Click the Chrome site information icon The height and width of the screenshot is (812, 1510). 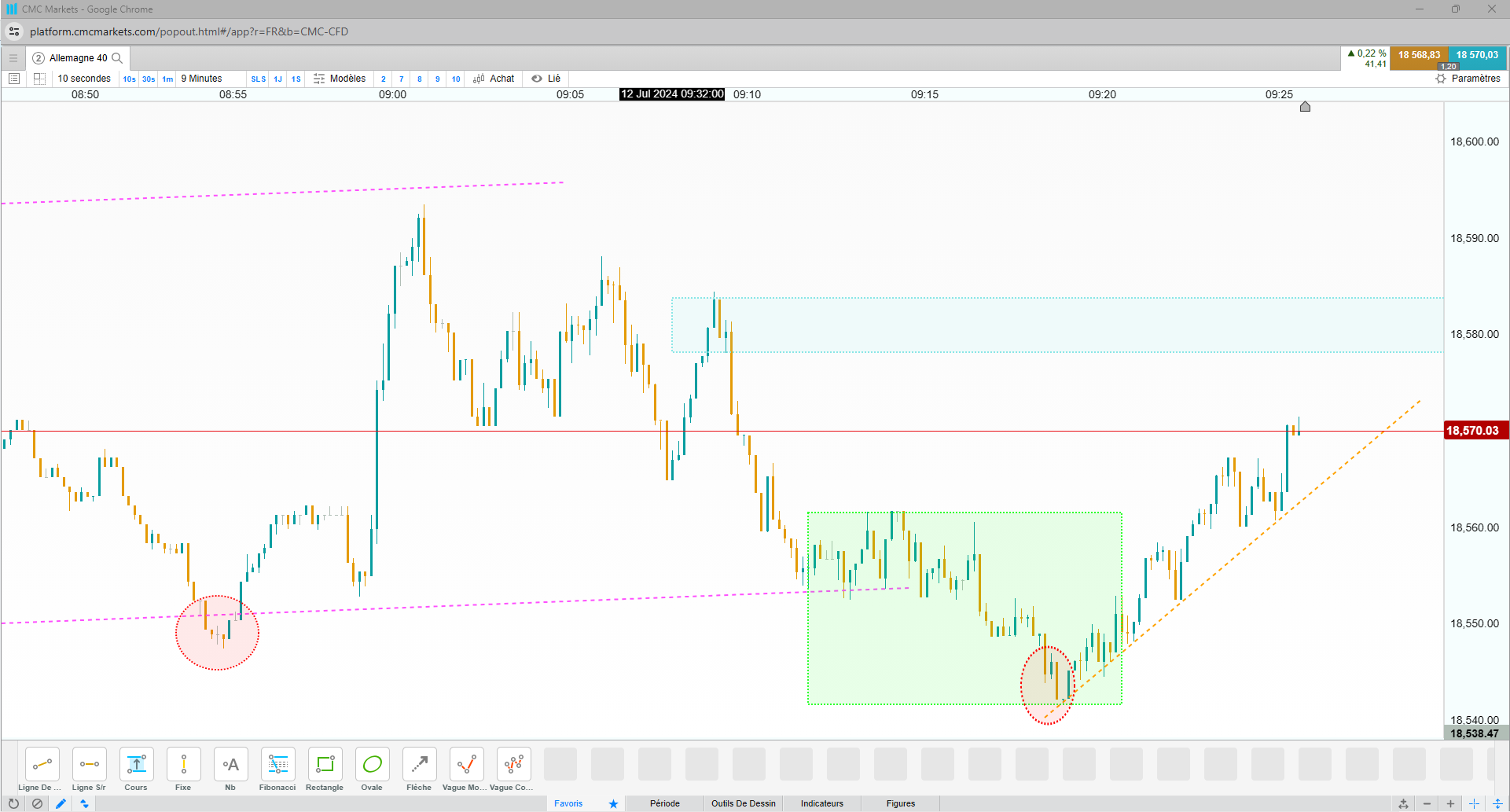pyautogui.click(x=14, y=31)
